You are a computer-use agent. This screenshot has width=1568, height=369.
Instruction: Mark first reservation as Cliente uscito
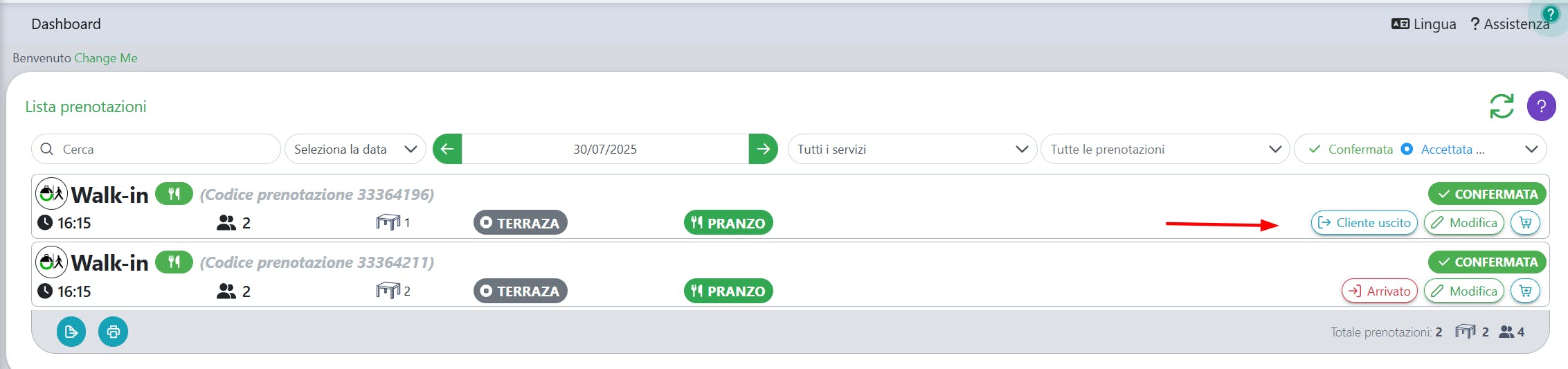pyautogui.click(x=1364, y=223)
